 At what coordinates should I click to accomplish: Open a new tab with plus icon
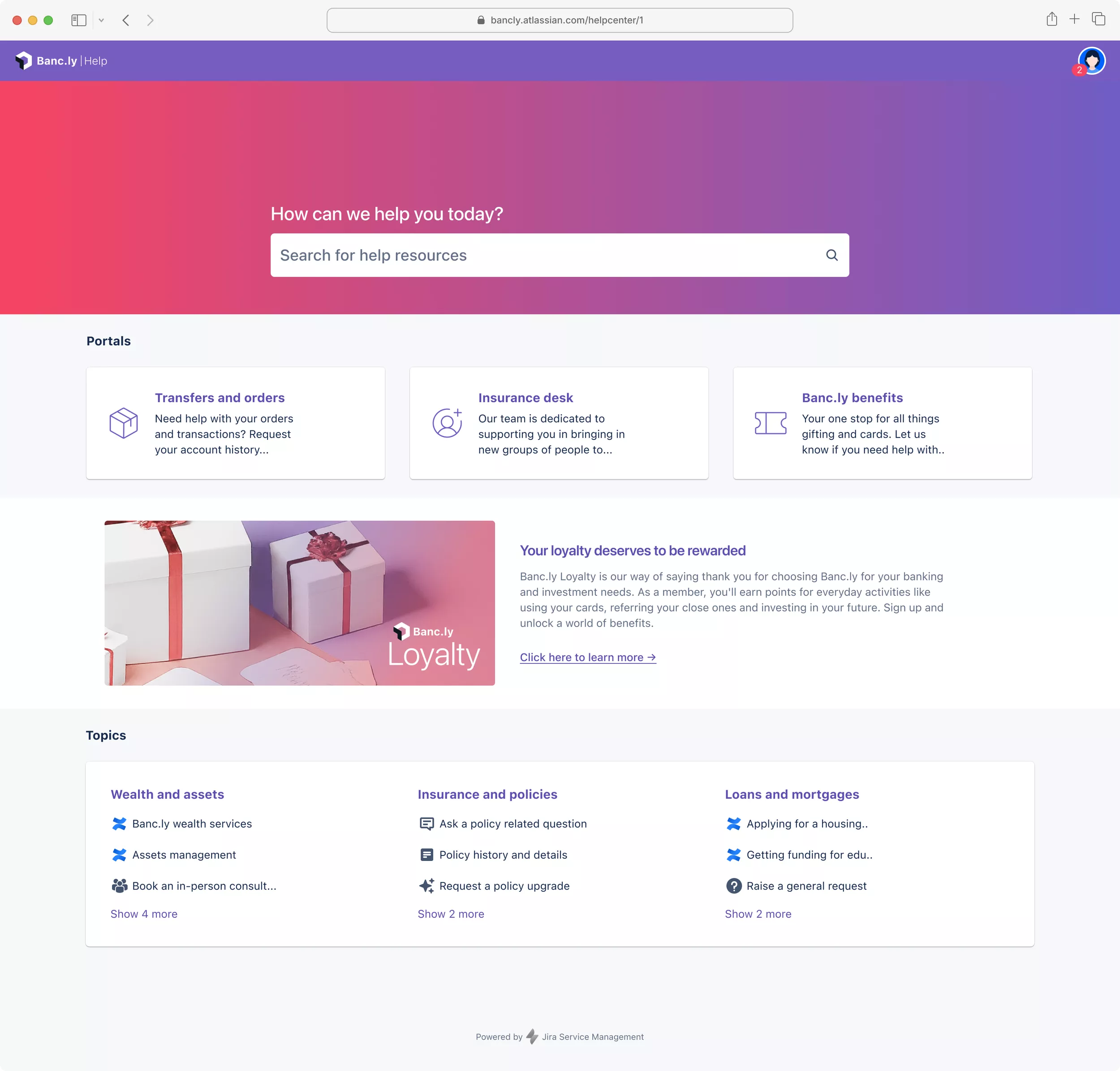click(1074, 19)
